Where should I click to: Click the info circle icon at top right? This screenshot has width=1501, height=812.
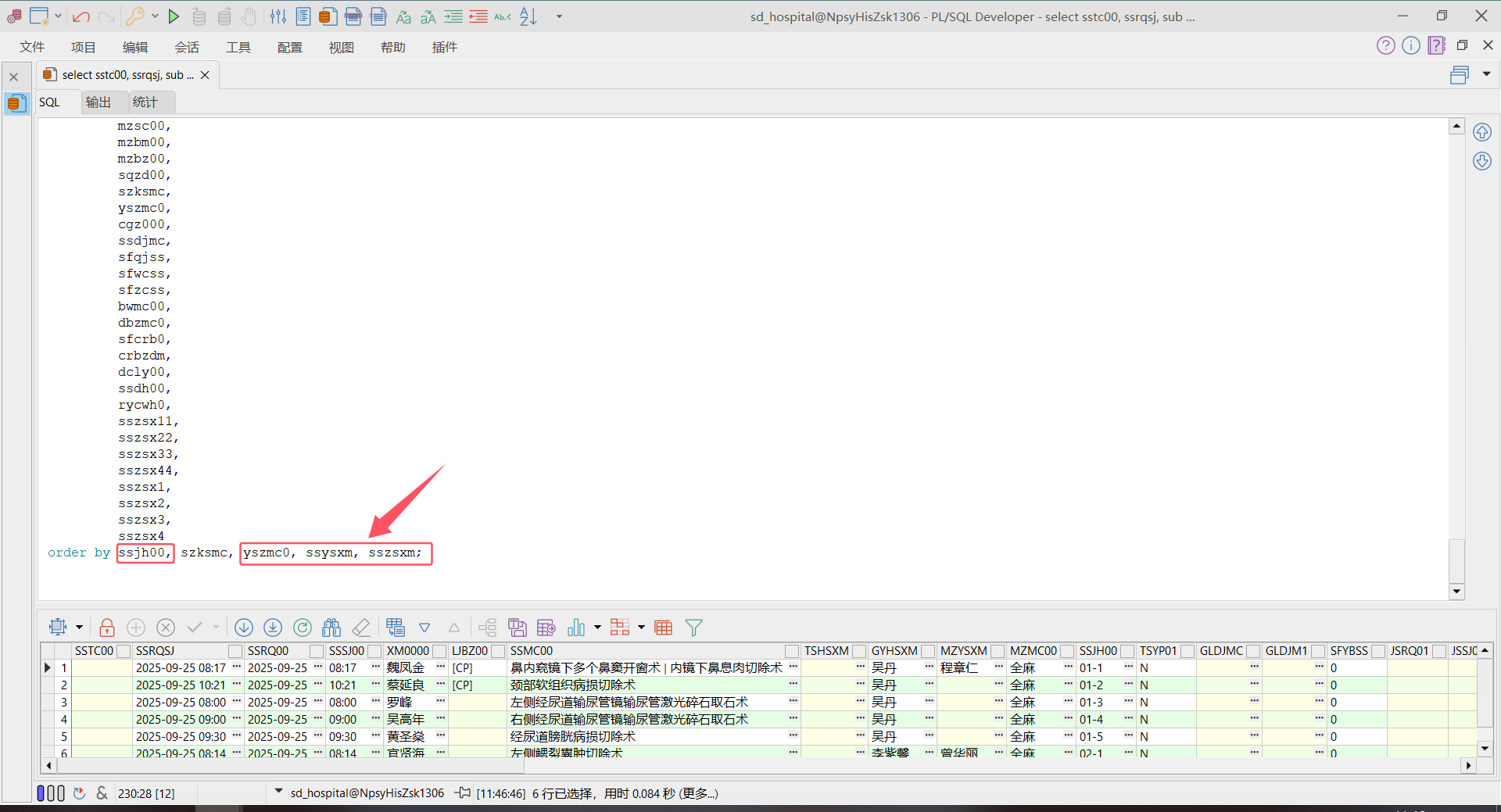1411,45
